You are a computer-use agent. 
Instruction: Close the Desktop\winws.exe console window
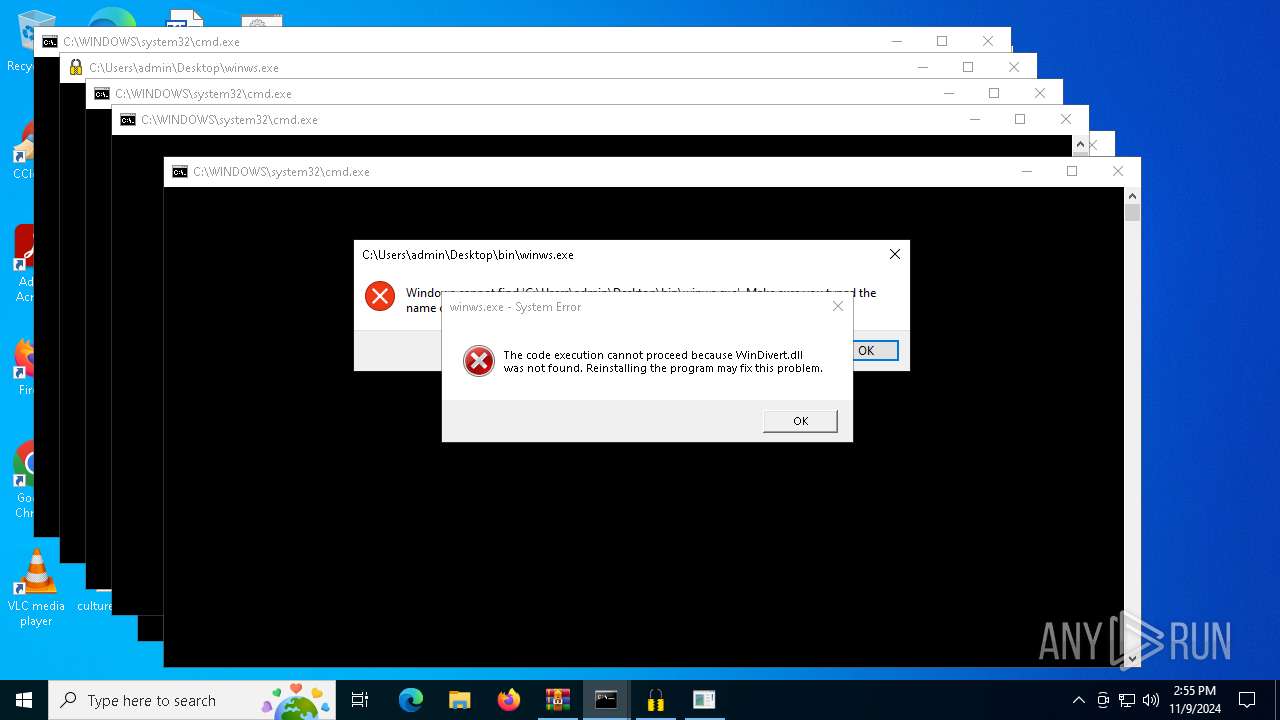tap(1014, 67)
